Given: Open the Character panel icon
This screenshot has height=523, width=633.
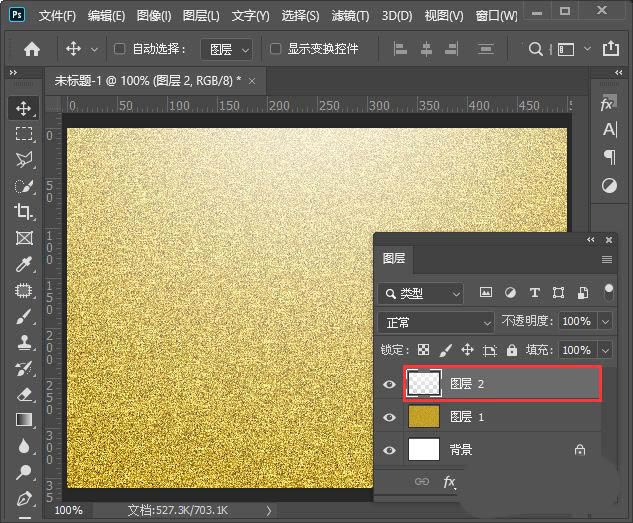Looking at the screenshot, I should (609, 130).
